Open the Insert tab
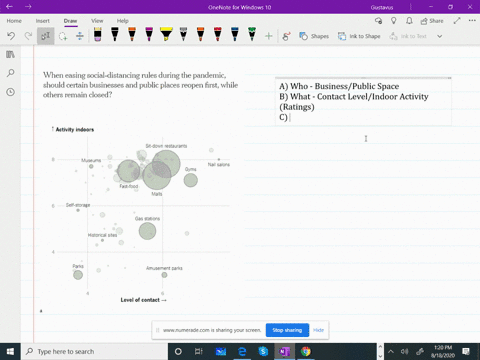This screenshot has height=360, width=480. [43, 21]
